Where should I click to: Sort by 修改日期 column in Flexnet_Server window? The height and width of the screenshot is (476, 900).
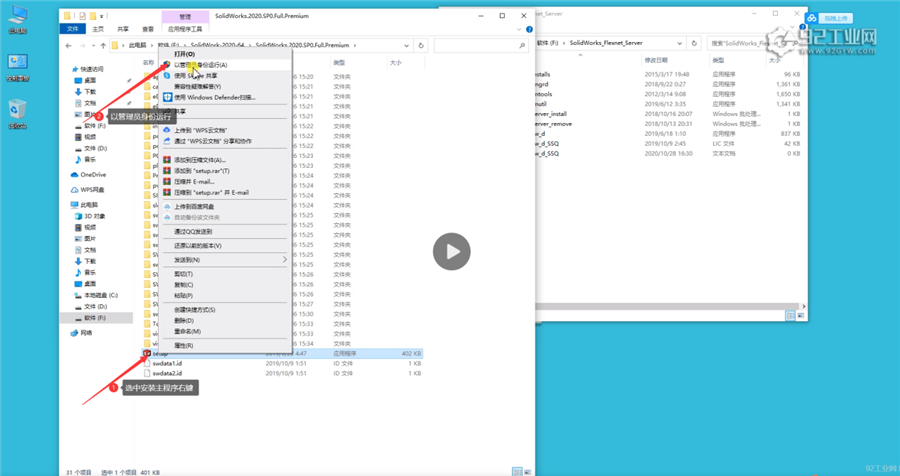[x=656, y=60]
